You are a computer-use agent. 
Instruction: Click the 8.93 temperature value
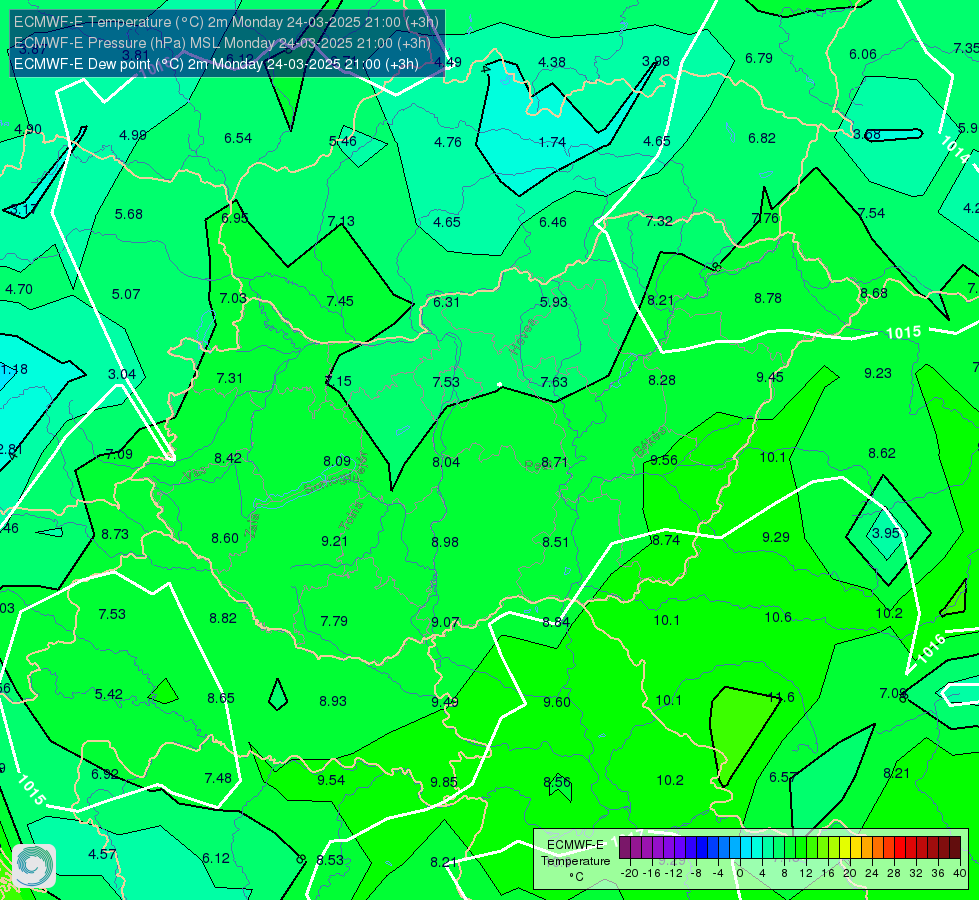click(x=333, y=701)
